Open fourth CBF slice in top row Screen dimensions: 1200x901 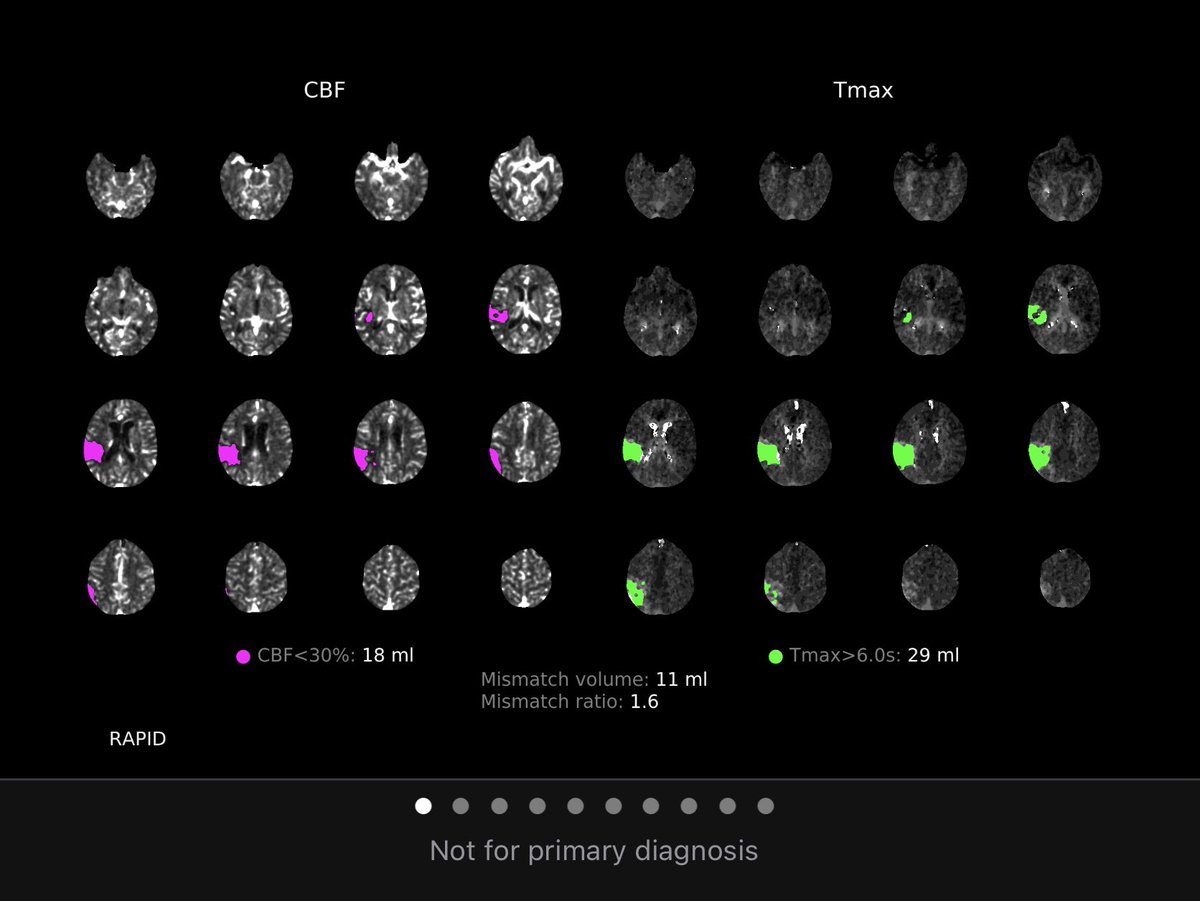click(x=526, y=178)
